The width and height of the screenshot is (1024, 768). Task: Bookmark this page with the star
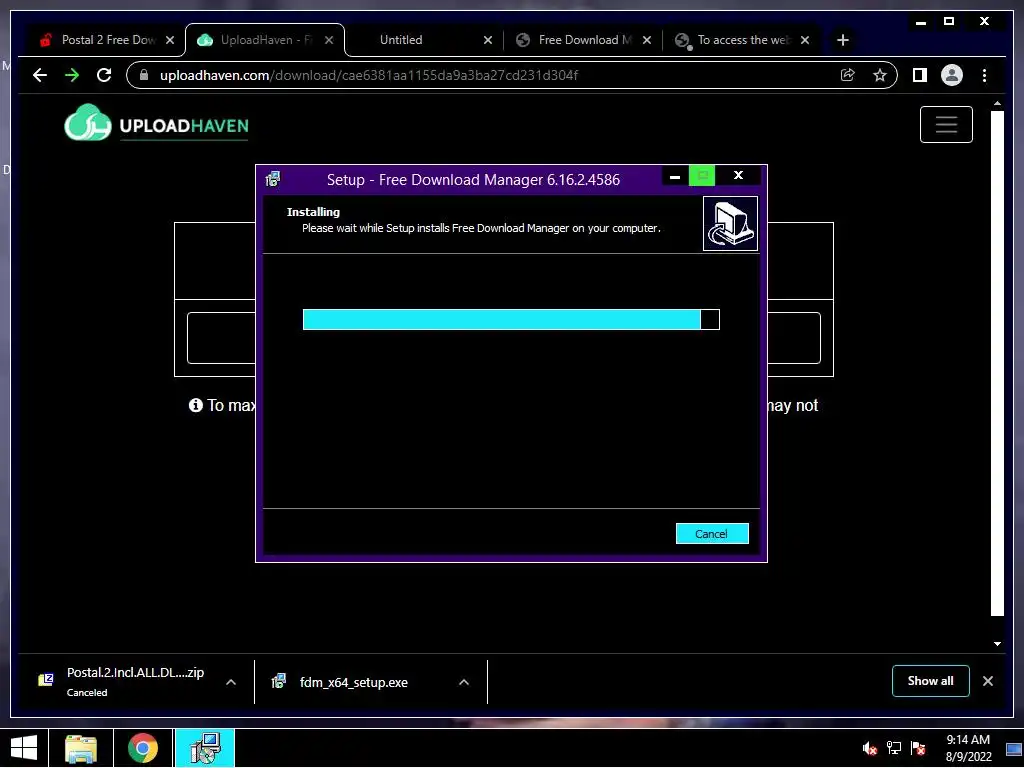880,75
